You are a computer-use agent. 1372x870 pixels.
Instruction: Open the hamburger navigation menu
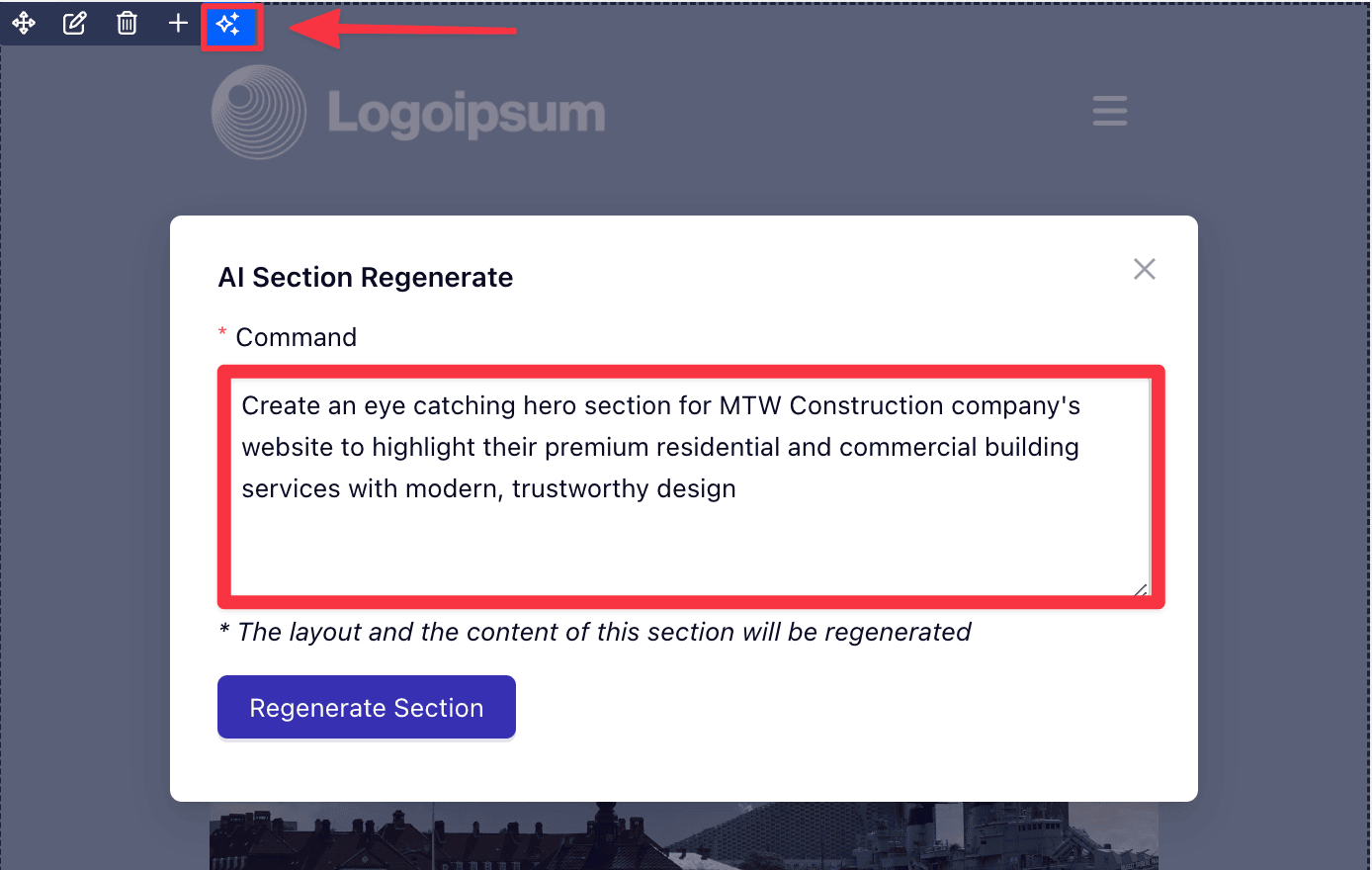(1109, 111)
